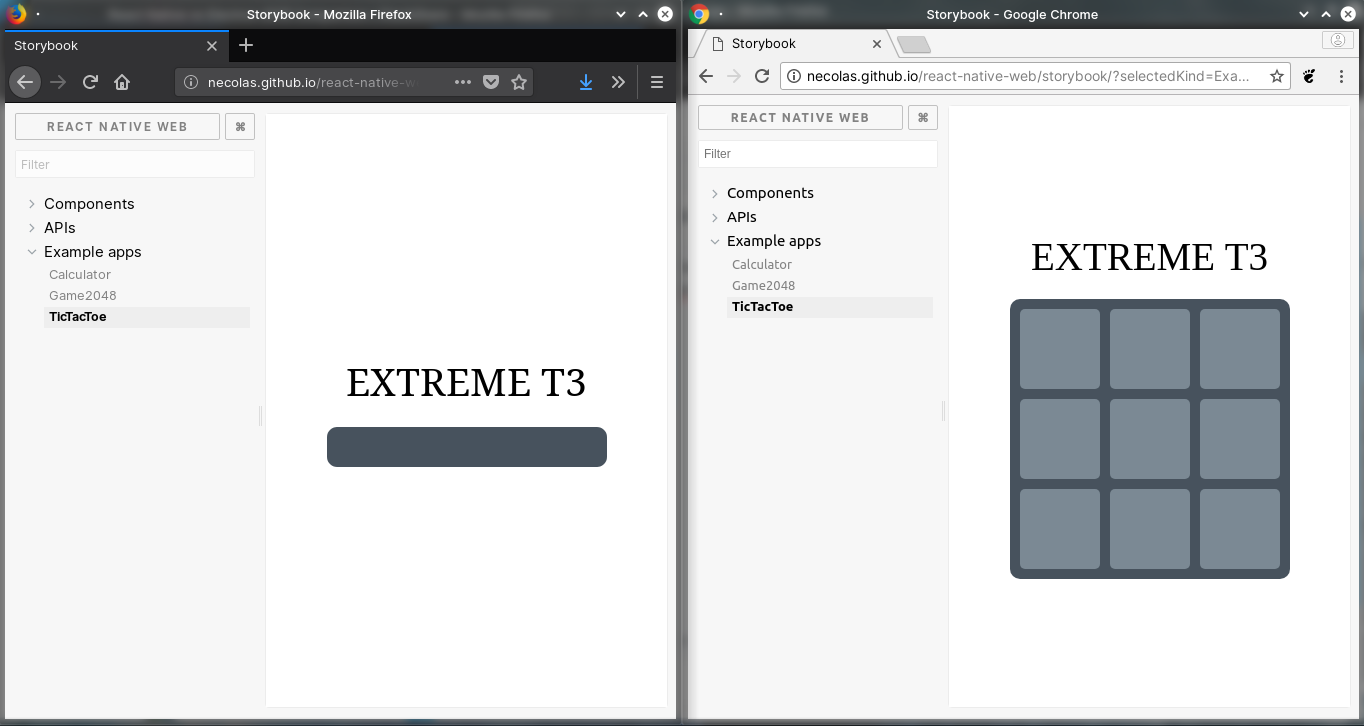Close the Storybook tab in Firefox
1364x726 pixels.
point(212,46)
